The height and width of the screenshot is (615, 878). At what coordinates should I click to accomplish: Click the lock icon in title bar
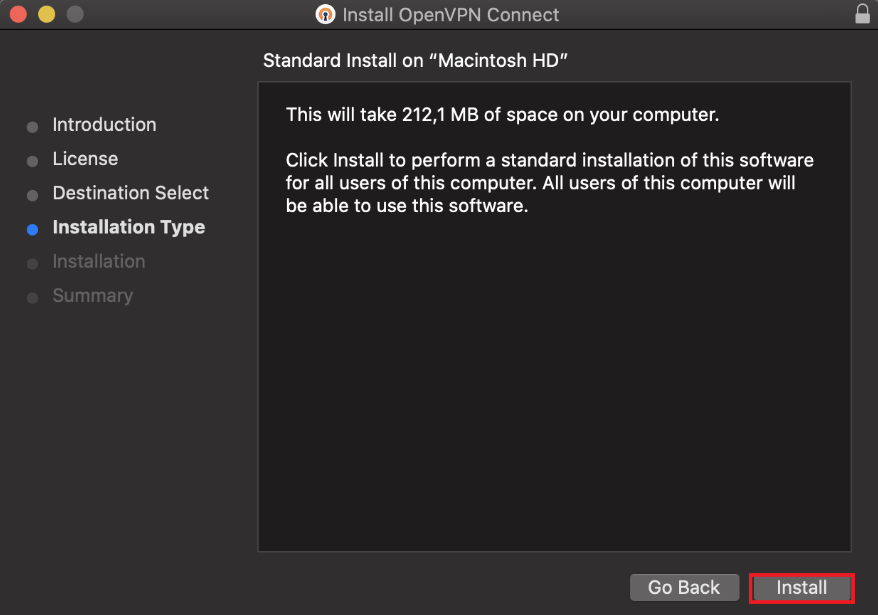pos(862,14)
